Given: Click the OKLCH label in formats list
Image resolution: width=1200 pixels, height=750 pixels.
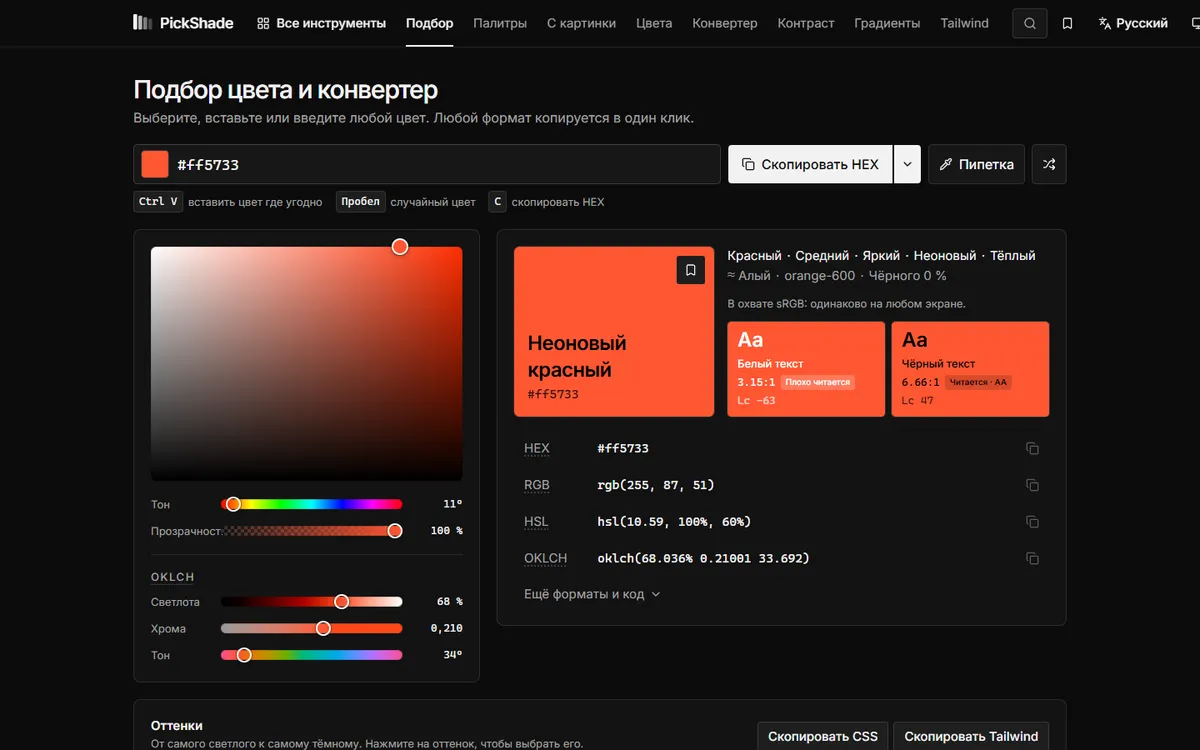Looking at the screenshot, I should (545, 558).
